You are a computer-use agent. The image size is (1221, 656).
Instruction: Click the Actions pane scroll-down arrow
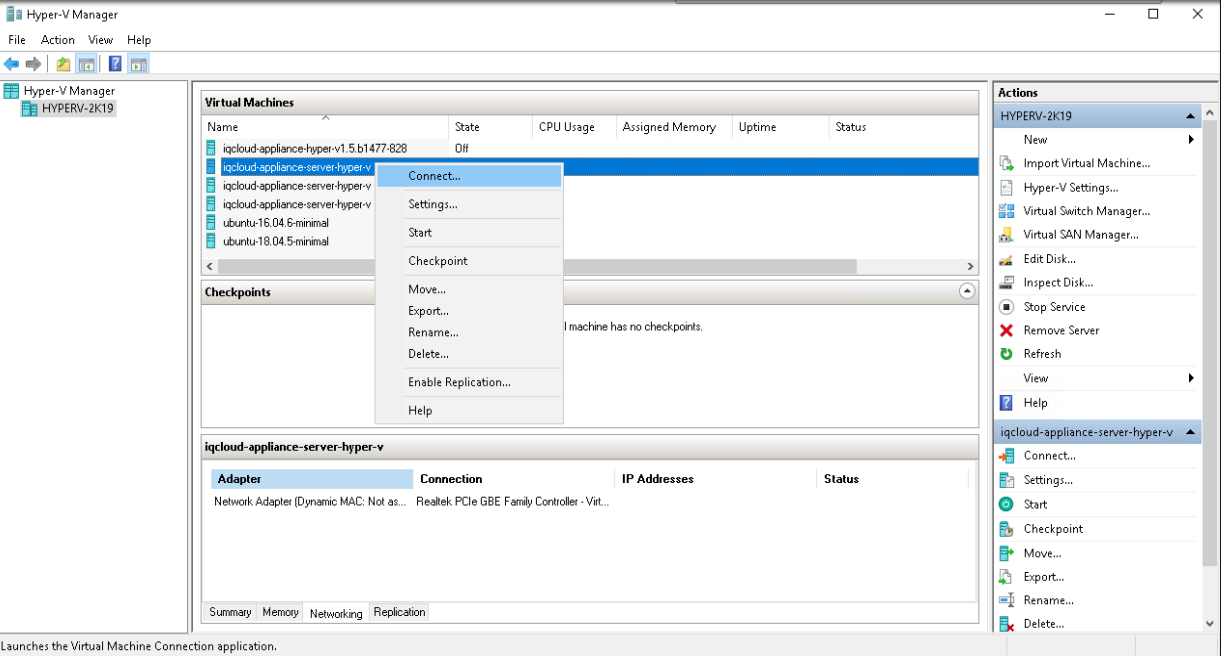pos(1210,623)
